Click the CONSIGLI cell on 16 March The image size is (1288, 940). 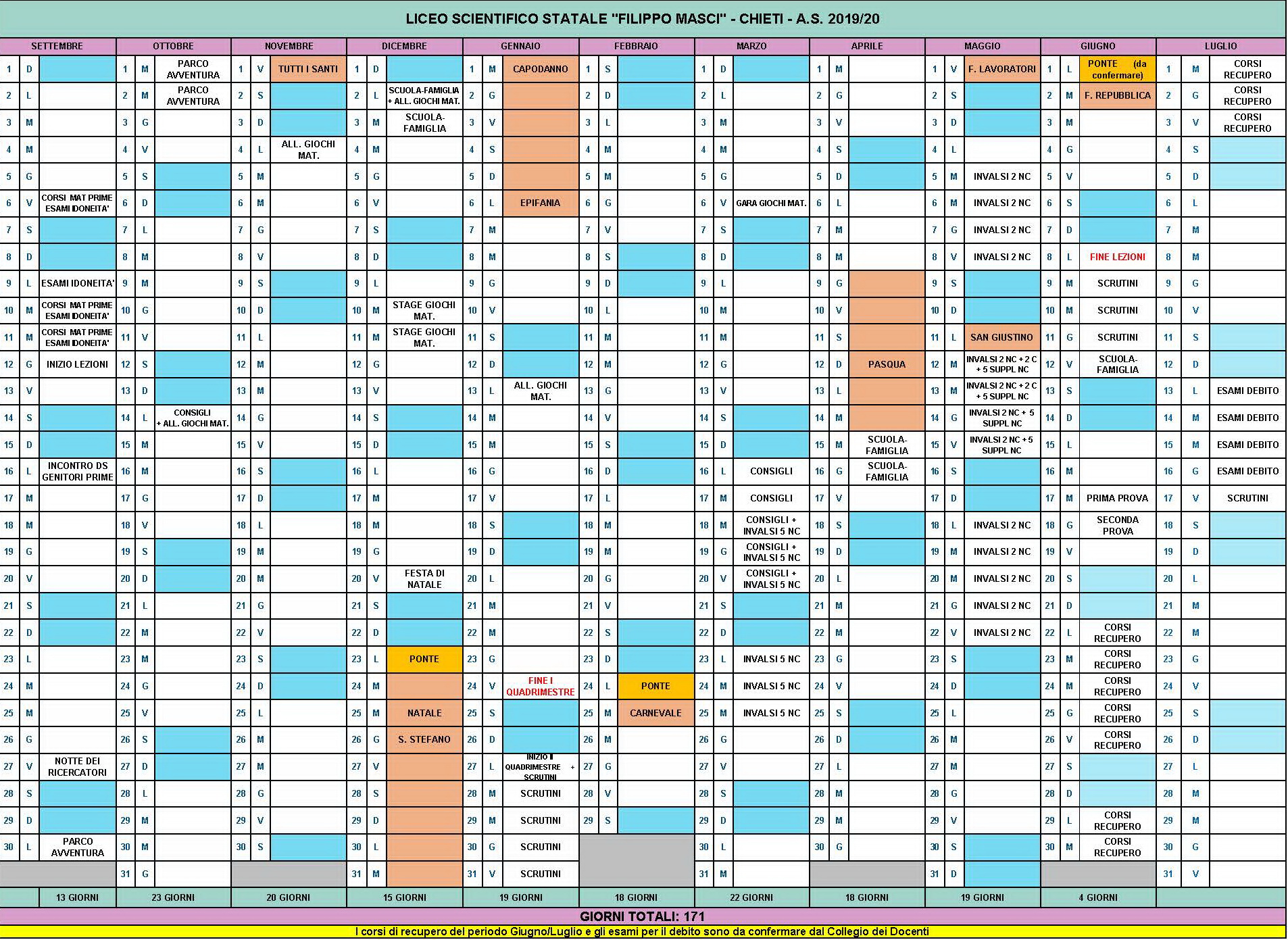(771, 471)
